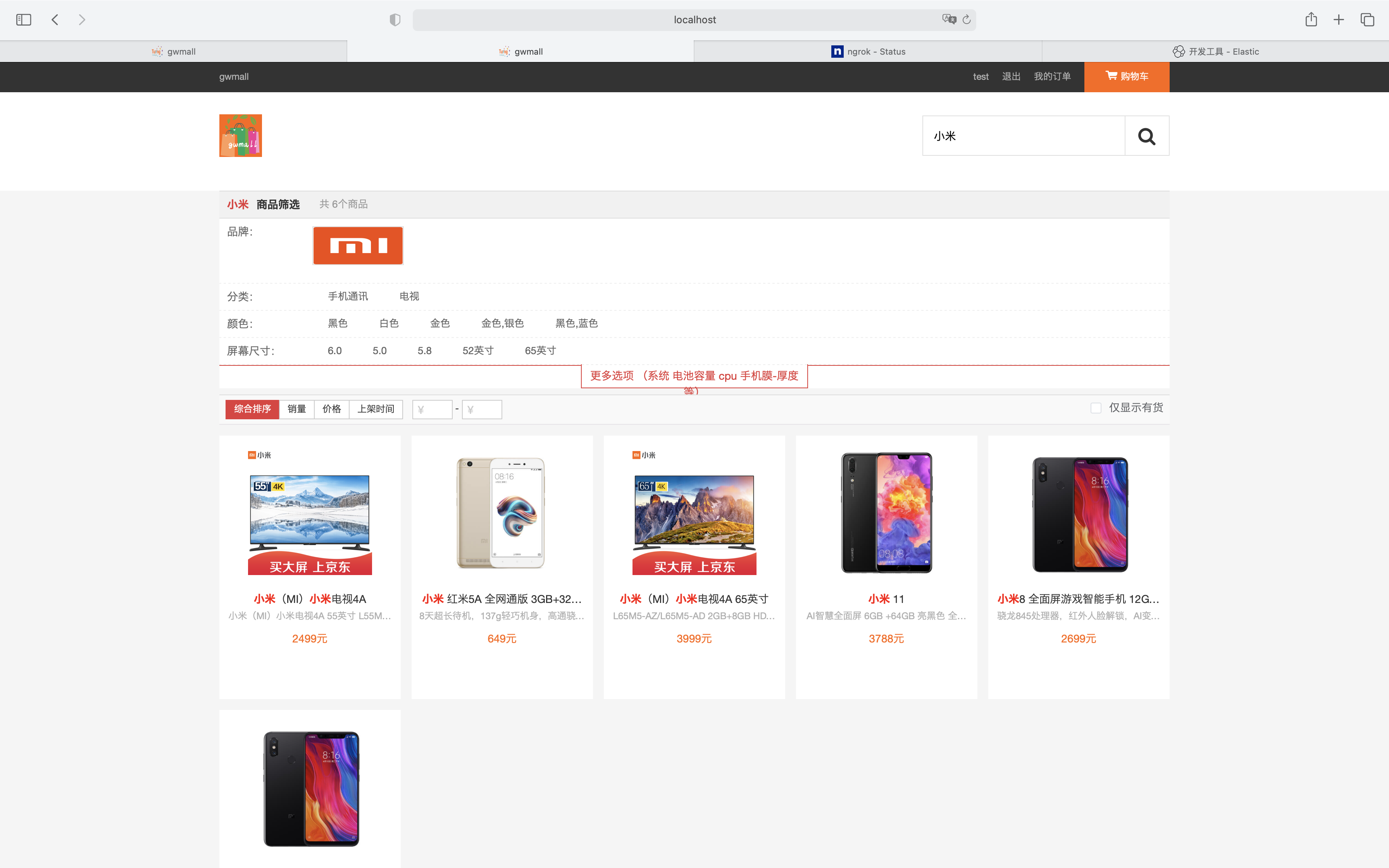Expand 更多选项 more filter options
Screen dimensions: 1389x868
694,377
